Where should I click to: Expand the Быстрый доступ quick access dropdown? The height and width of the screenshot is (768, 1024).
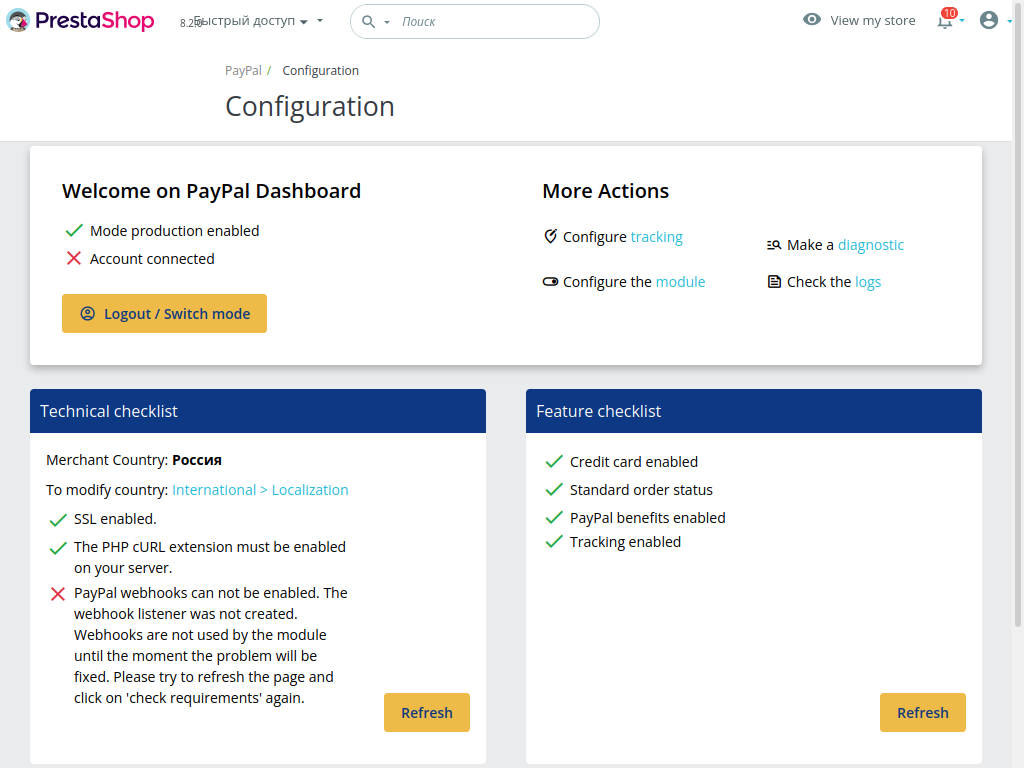click(x=258, y=21)
